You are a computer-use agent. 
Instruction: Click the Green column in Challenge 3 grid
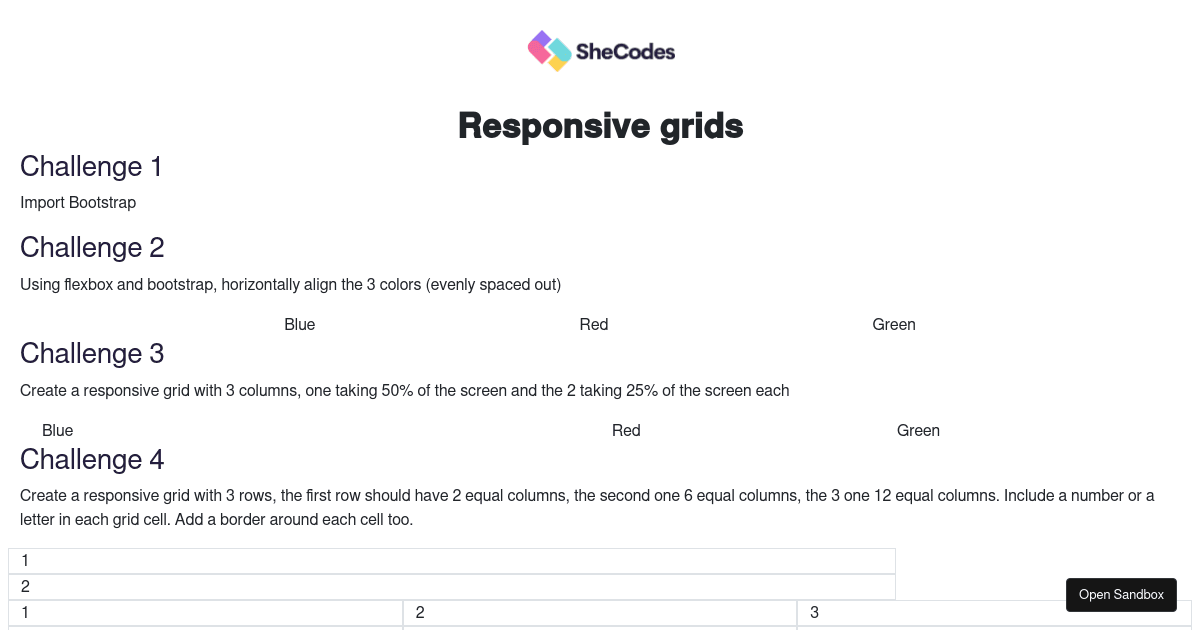pyautogui.click(x=918, y=430)
